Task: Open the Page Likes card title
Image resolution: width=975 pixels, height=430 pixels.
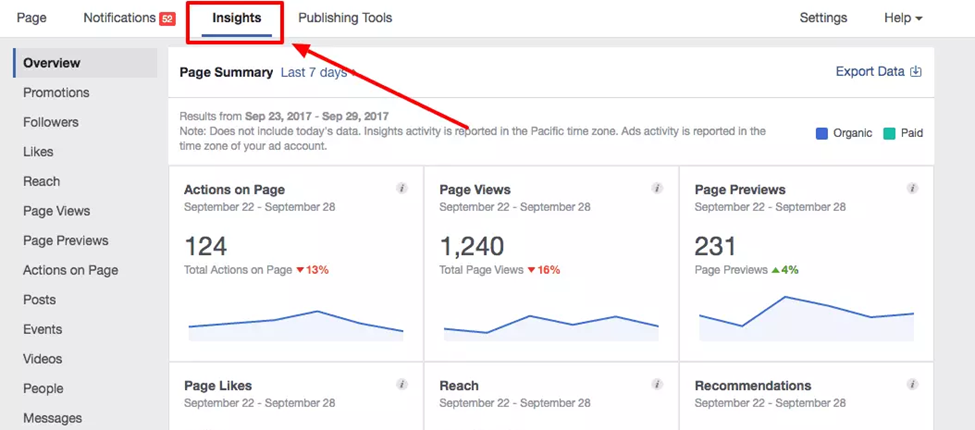Action: (x=218, y=386)
